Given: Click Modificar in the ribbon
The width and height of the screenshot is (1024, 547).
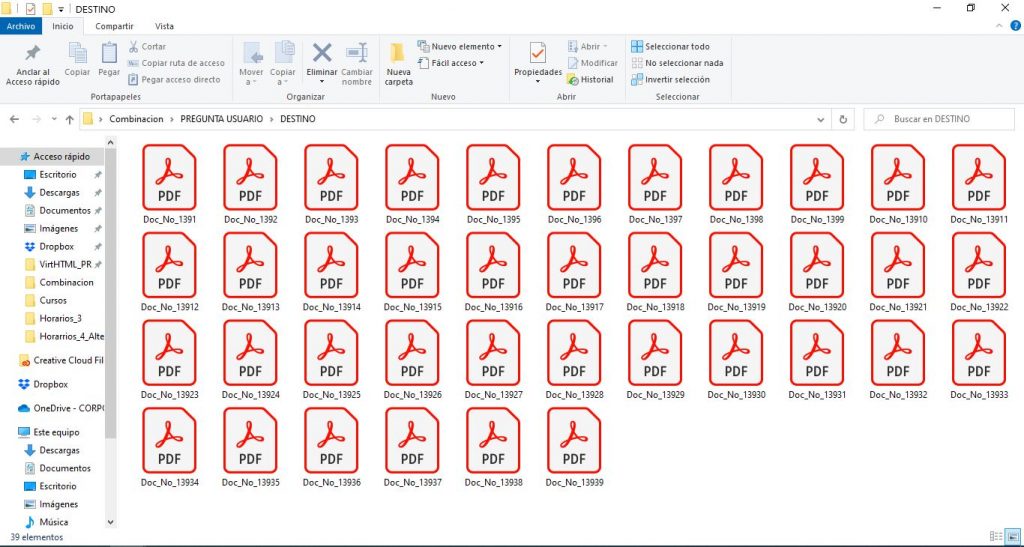Looking at the screenshot, I should tap(592, 63).
